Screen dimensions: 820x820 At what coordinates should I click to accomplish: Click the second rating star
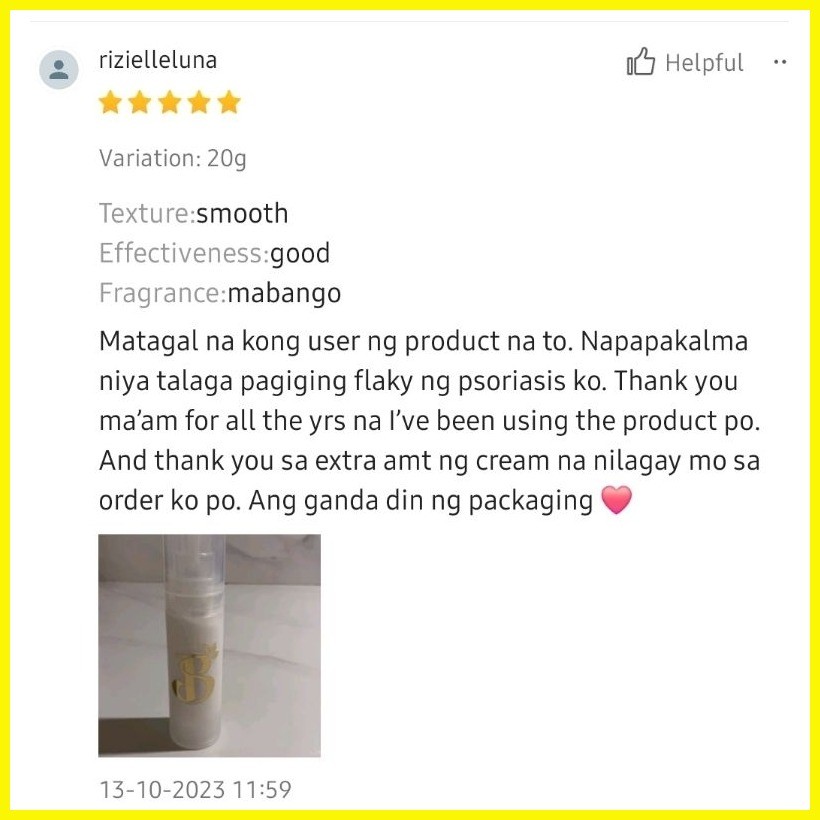(x=140, y=102)
